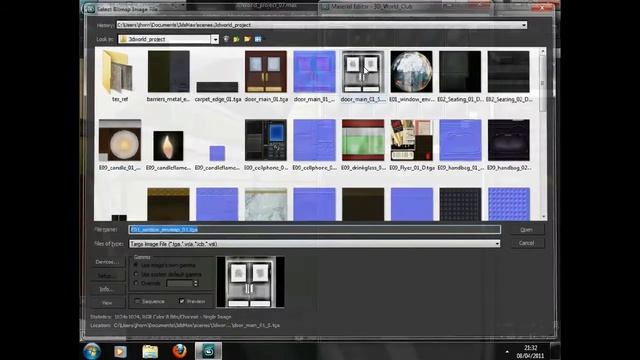
Task: Click the View button
Action: pyautogui.click(x=107, y=303)
